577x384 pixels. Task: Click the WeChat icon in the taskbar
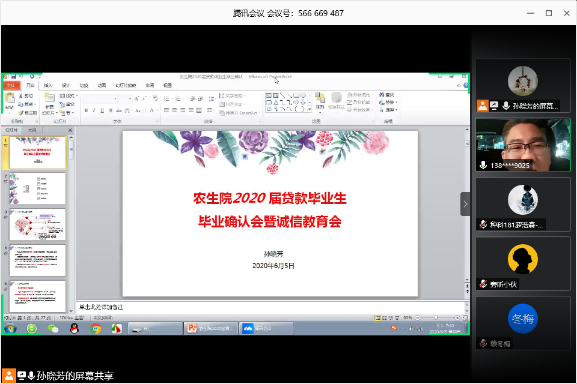point(53,328)
